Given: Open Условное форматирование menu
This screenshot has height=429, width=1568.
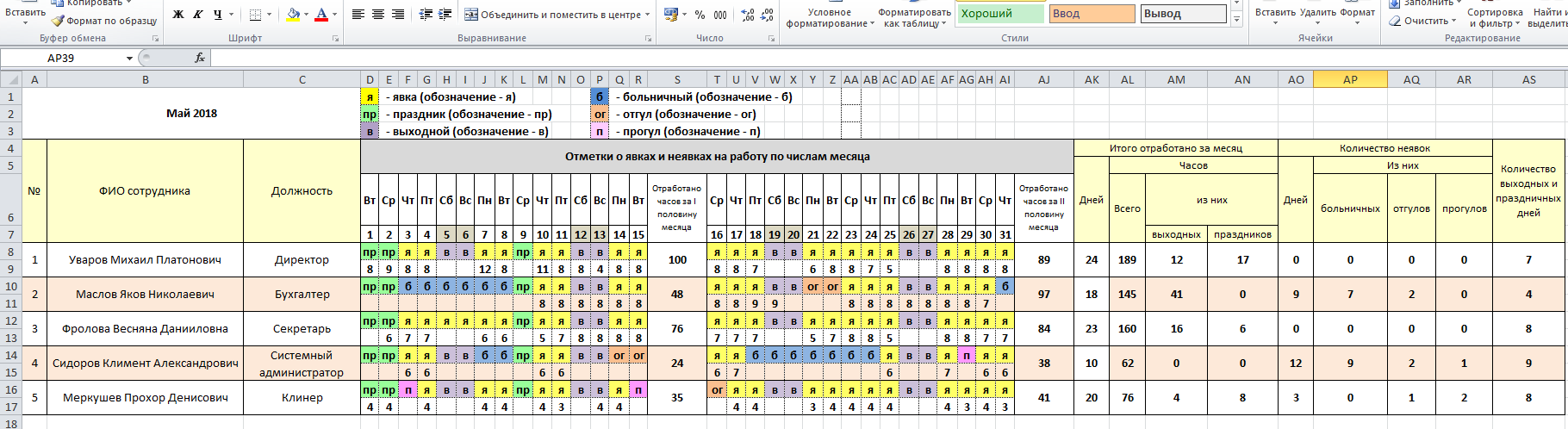Looking at the screenshot, I should [829, 17].
